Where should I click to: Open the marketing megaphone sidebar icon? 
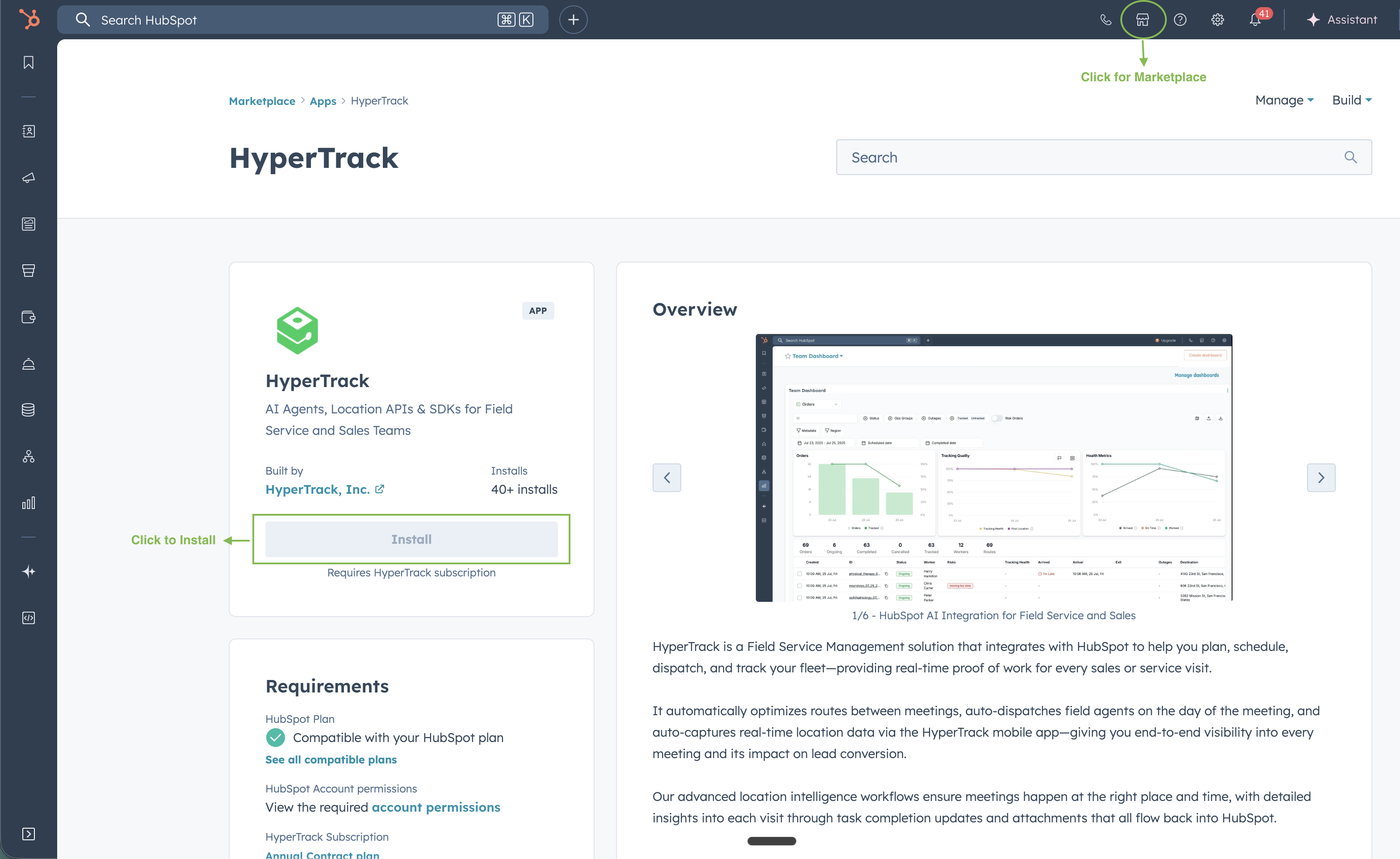tap(29, 178)
